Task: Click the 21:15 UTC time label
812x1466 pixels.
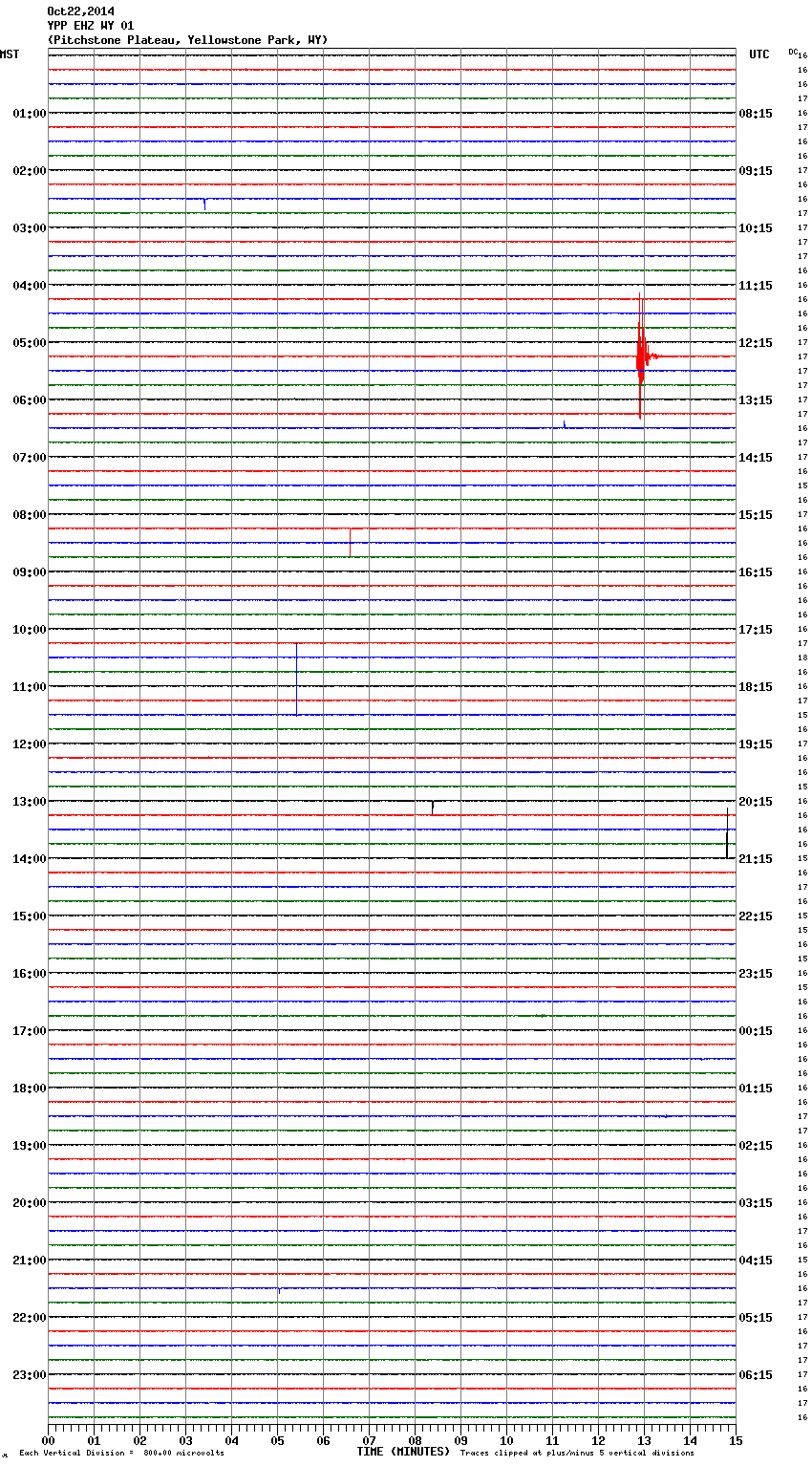Action: [x=756, y=859]
